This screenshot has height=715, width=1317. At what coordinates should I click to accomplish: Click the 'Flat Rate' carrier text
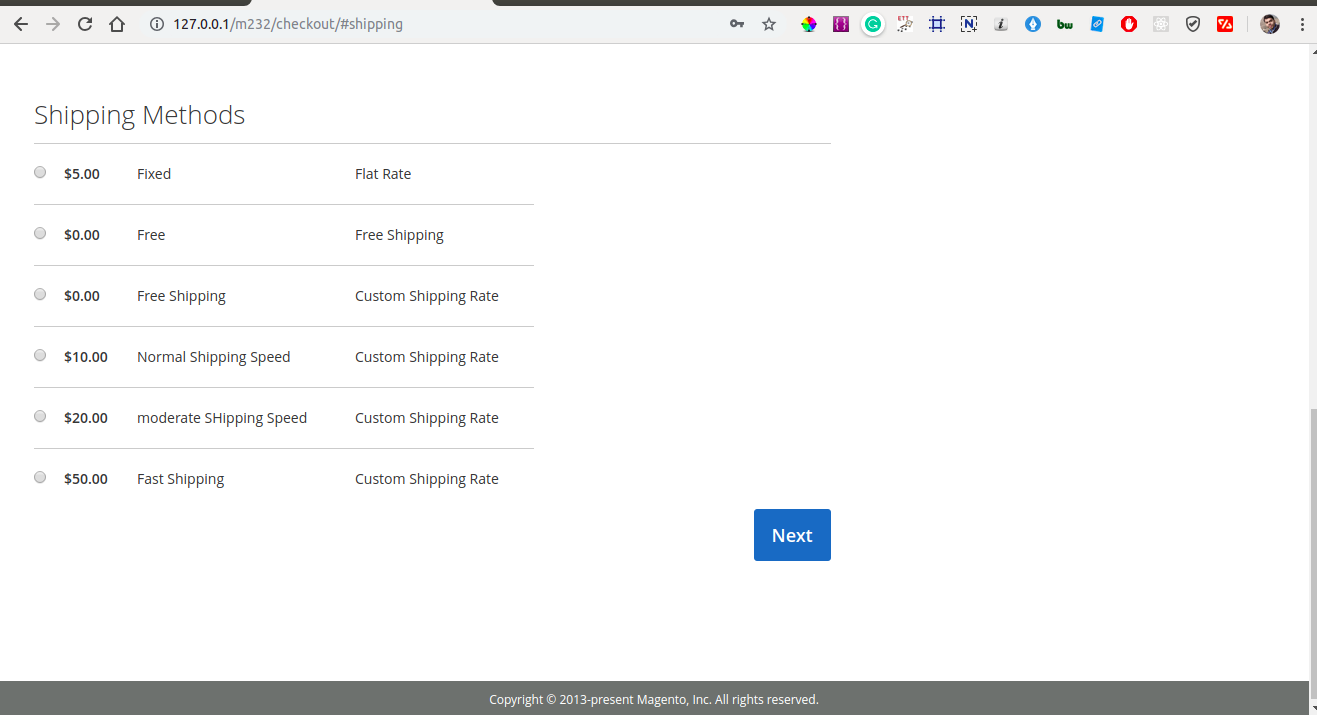(383, 174)
